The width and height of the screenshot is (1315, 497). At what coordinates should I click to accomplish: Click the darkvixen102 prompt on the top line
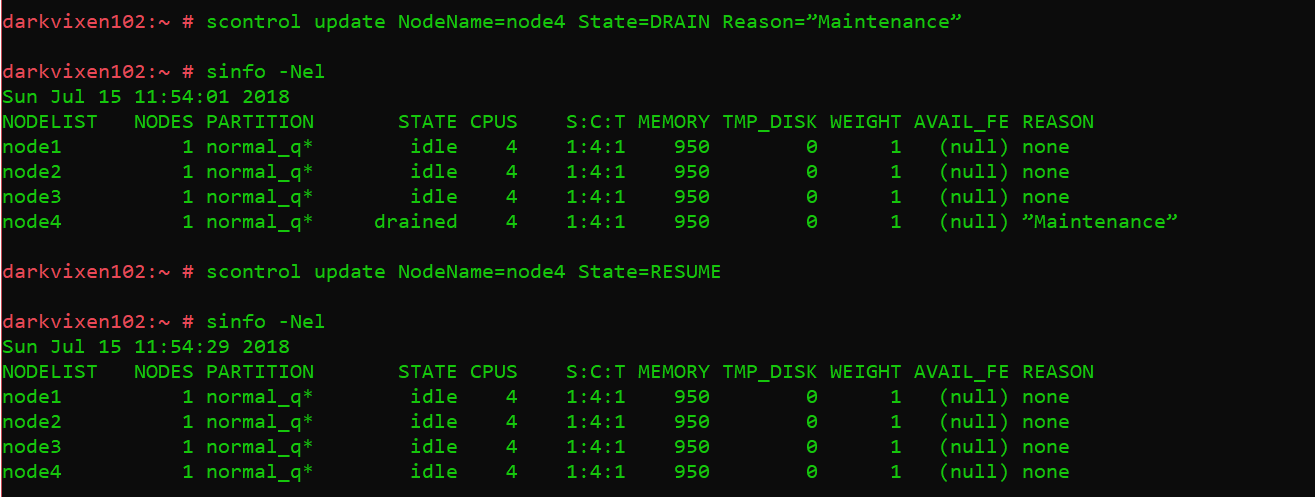tap(73, 22)
